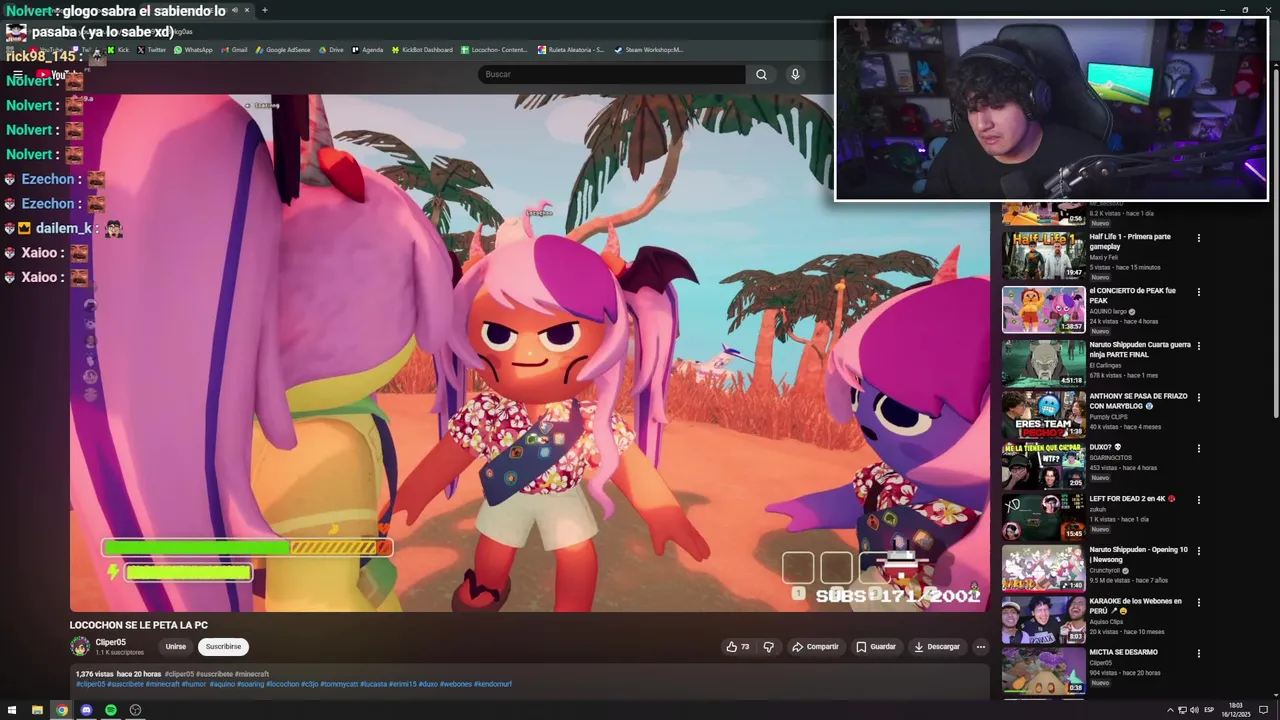The width and height of the screenshot is (1280, 720).
Task: Open Spotify from the taskbar
Action: click(x=111, y=710)
